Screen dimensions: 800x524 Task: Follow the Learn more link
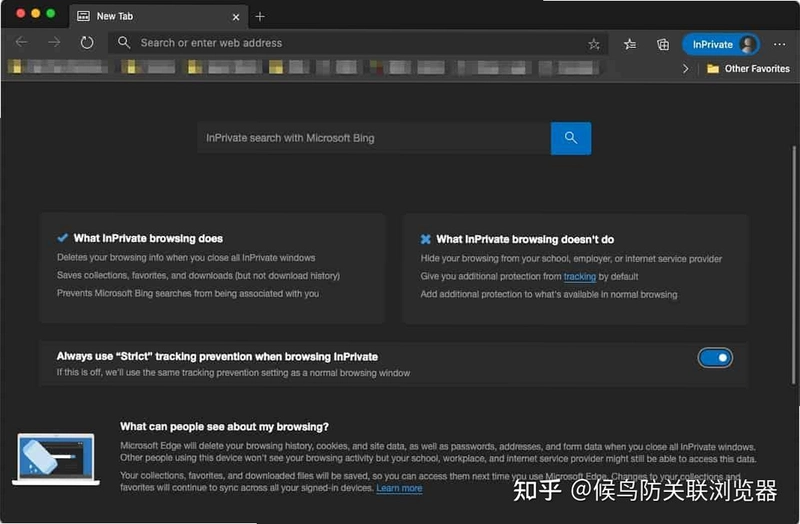click(399, 488)
